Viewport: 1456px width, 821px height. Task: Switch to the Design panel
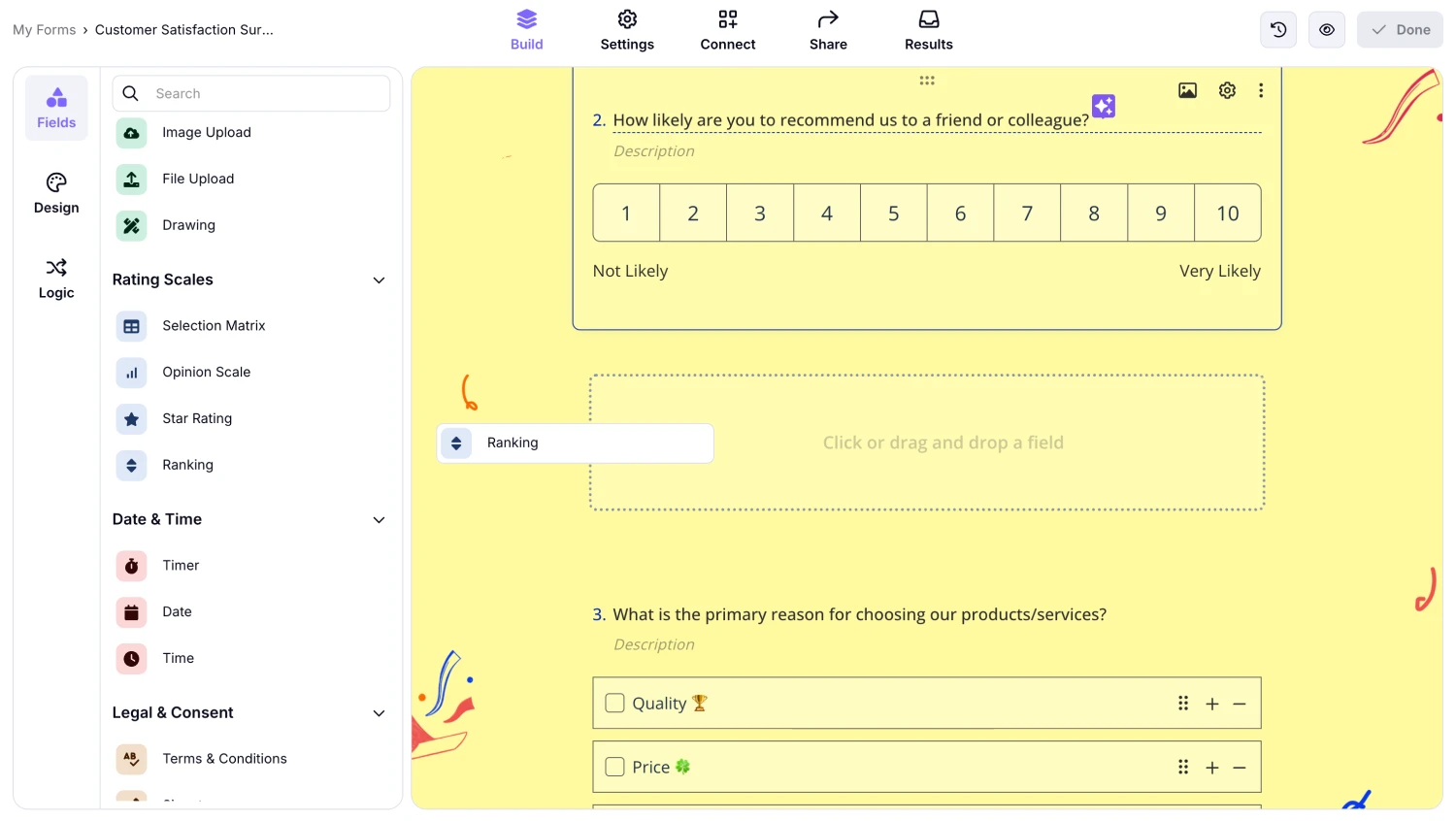pos(55,193)
